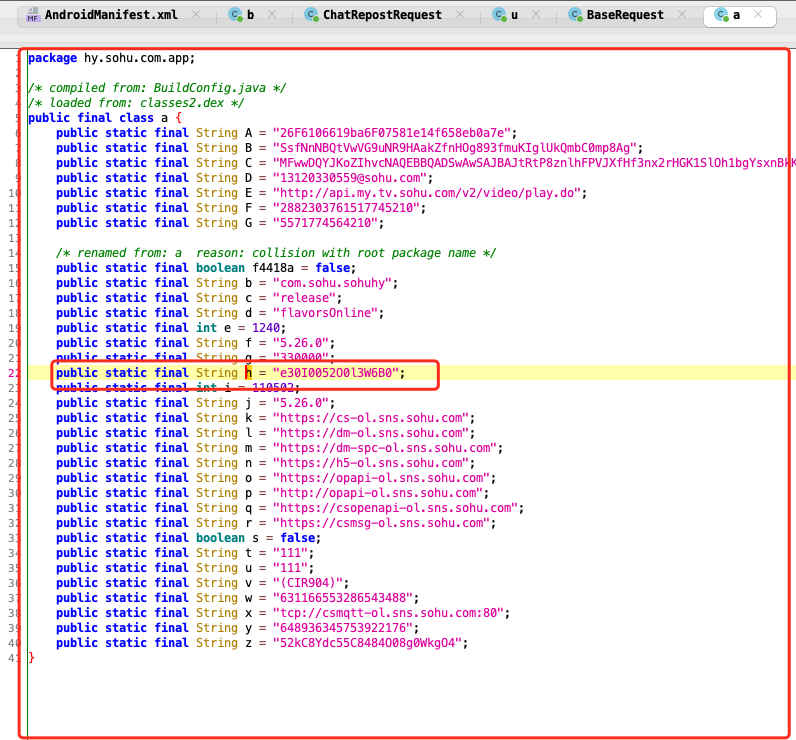The height and width of the screenshot is (740, 796).
Task: Click the class icon on ChatRepostRequest tab
Action: 312,15
